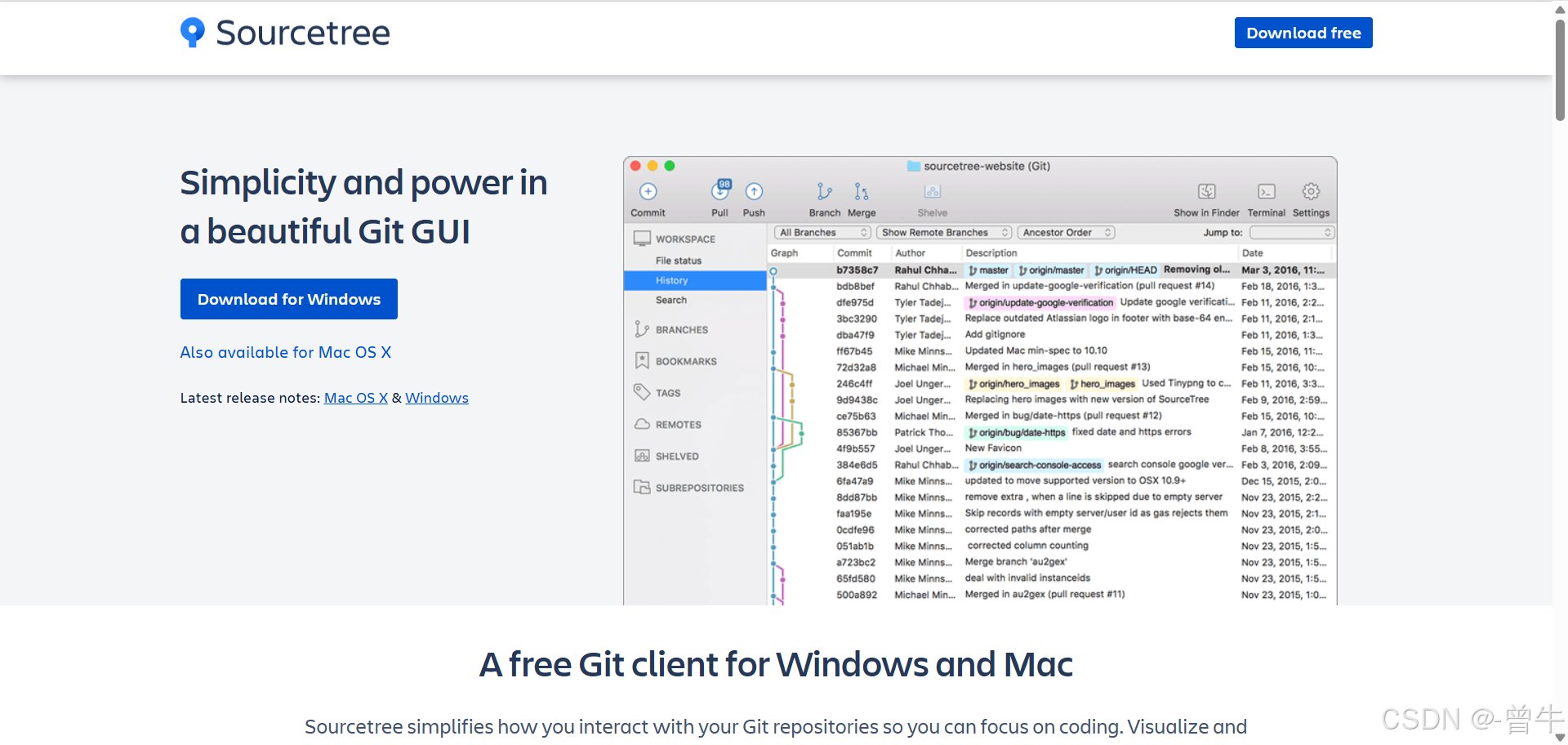Click scrollbar down arrow
This screenshot has height=745, width=1568.
pos(1560,738)
